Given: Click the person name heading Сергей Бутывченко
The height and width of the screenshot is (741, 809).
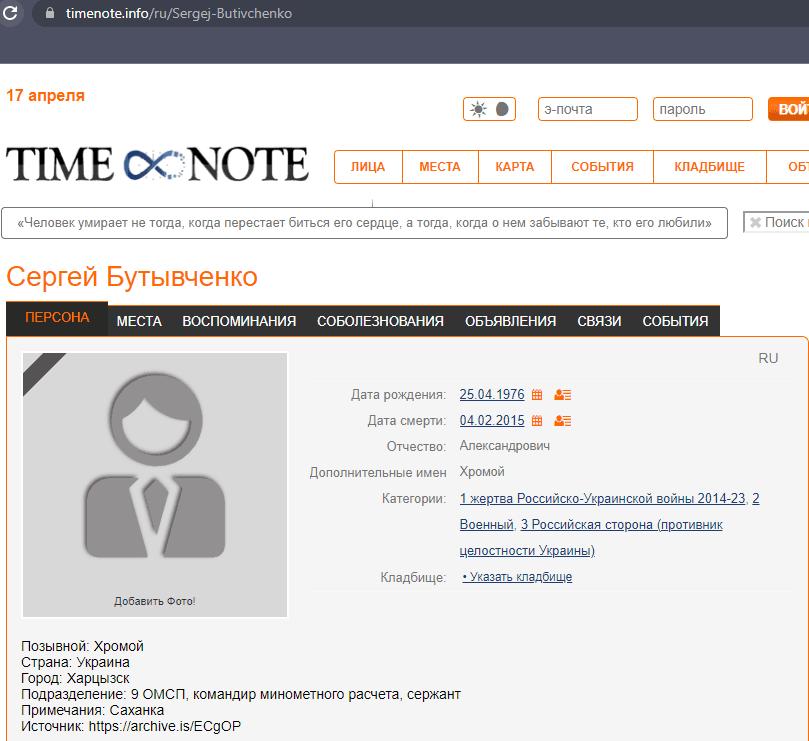Looking at the screenshot, I should pyautogui.click(x=132, y=276).
